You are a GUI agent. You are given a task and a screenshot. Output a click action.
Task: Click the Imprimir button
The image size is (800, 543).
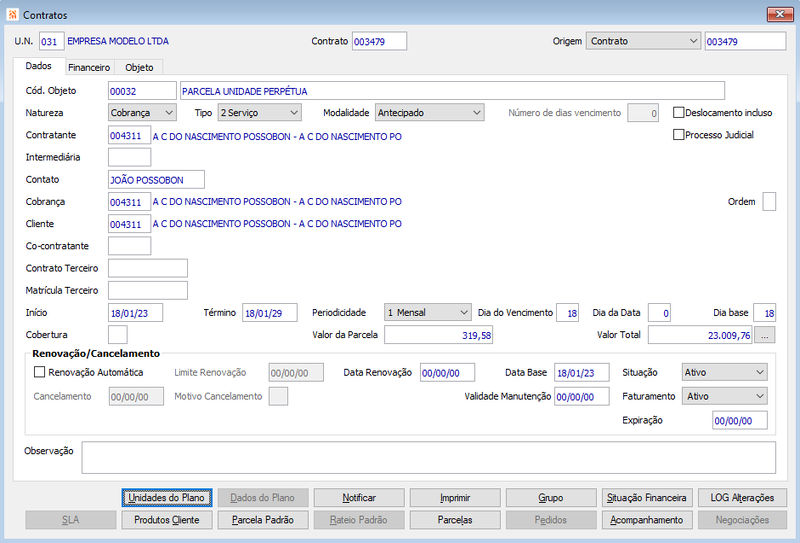(455, 498)
